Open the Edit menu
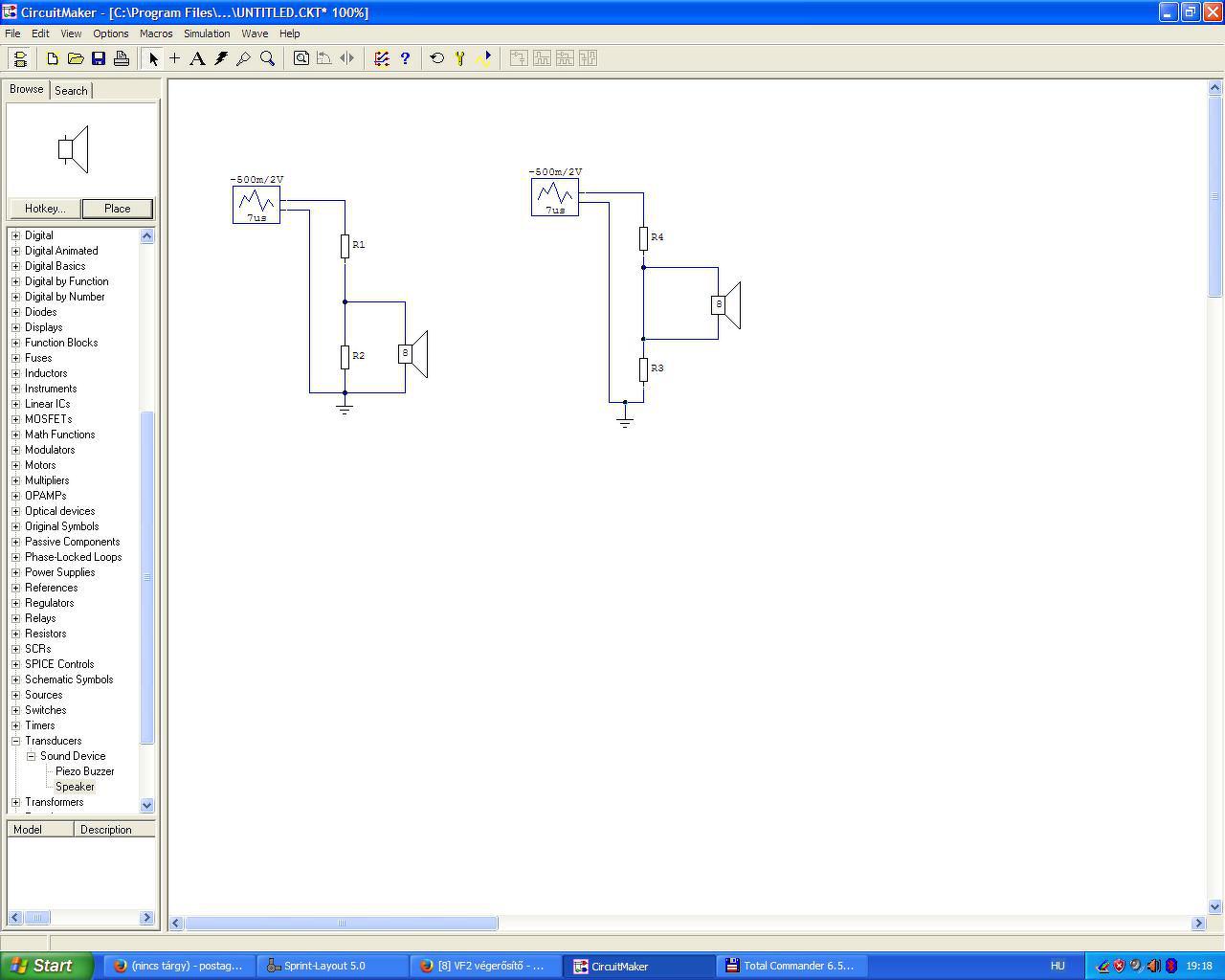Screen dimensions: 1225x980 (40, 33)
